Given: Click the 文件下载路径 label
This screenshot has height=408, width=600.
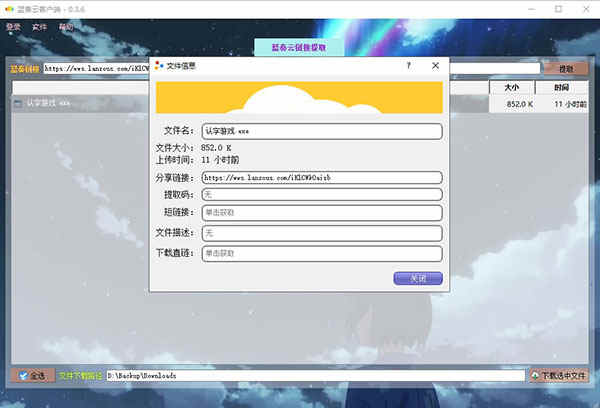Looking at the screenshot, I should tap(80, 376).
